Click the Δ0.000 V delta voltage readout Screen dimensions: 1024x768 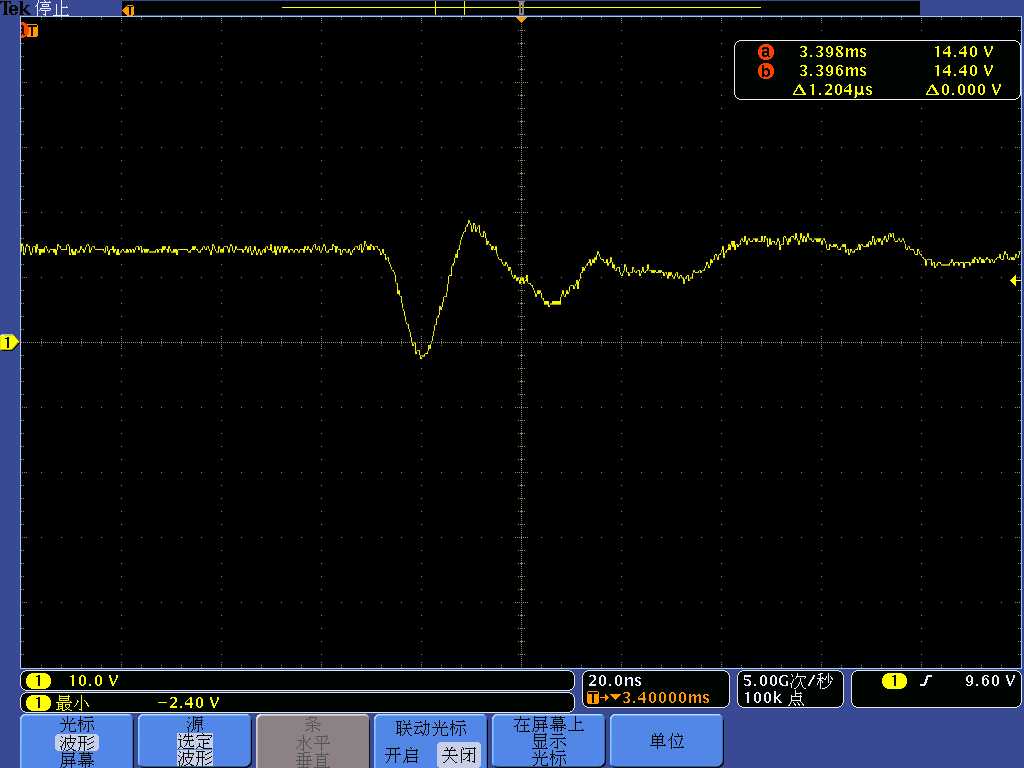pyautogui.click(x=963, y=89)
